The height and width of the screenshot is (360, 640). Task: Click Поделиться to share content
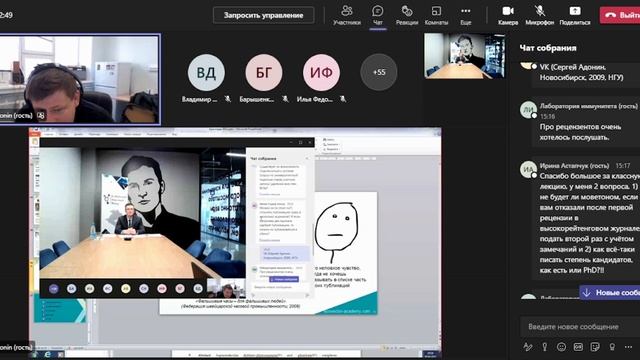coord(575,15)
